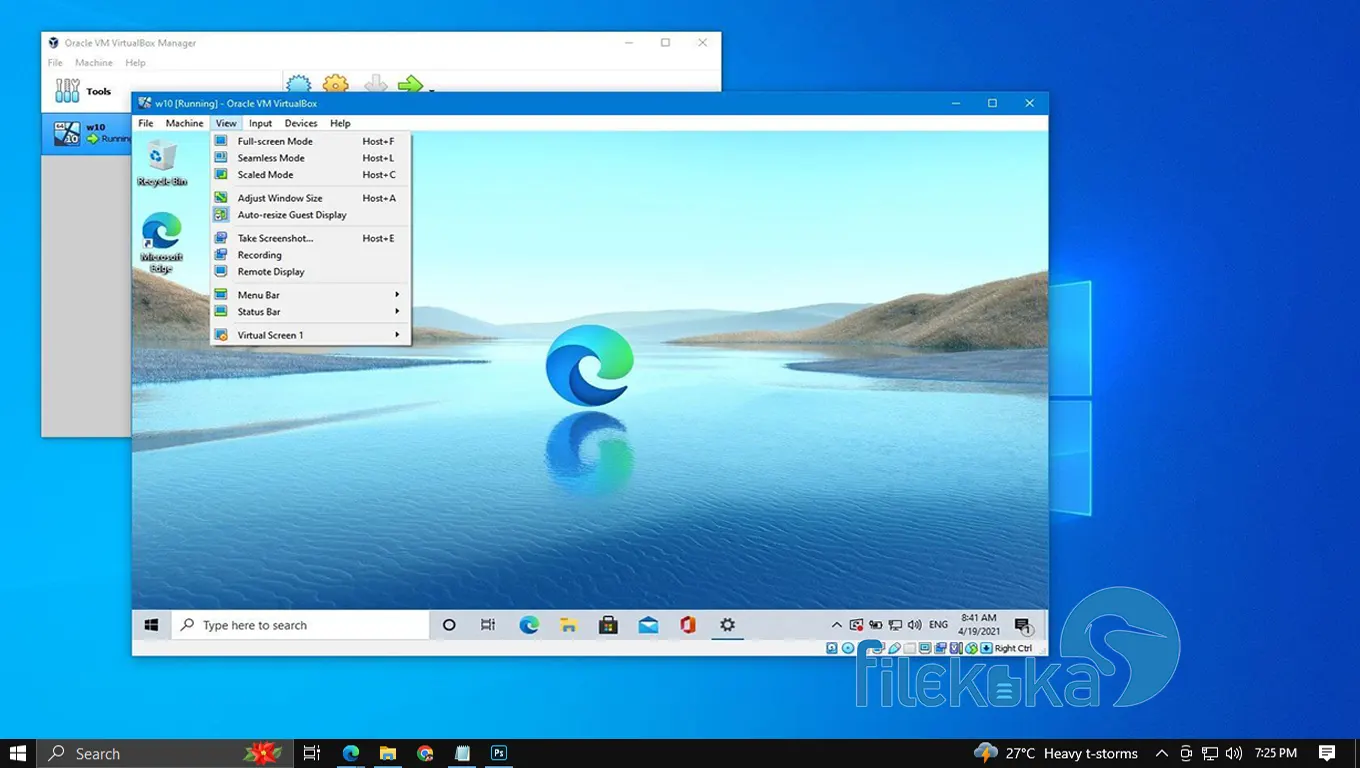Open Microsoft Store on the guest taskbar
This screenshot has width=1360, height=768.
pyautogui.click(x=608, y=625)
